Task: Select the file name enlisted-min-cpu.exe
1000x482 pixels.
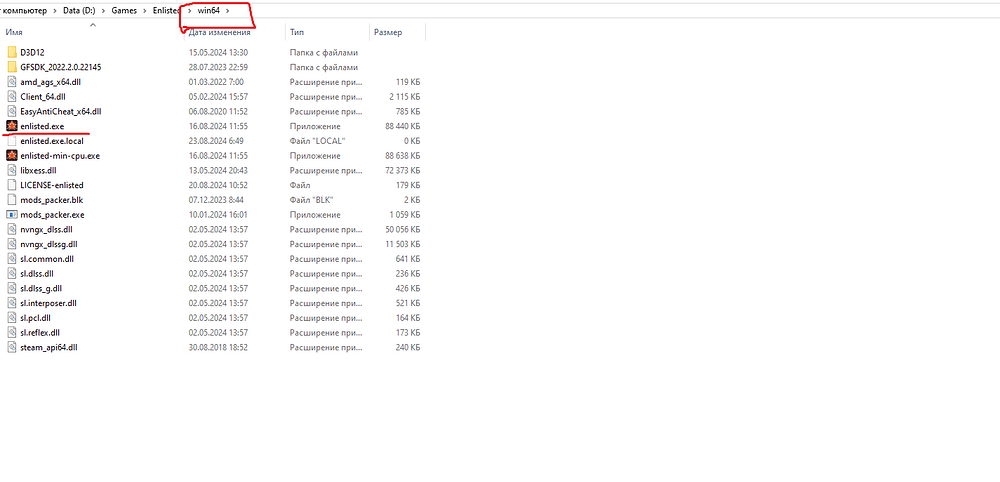Action: (60, 156)
